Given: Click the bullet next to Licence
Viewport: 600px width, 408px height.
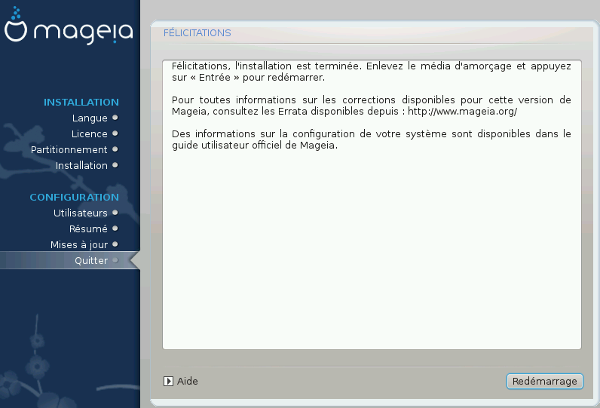Looking at the screenshot, I should click(115, 133).
